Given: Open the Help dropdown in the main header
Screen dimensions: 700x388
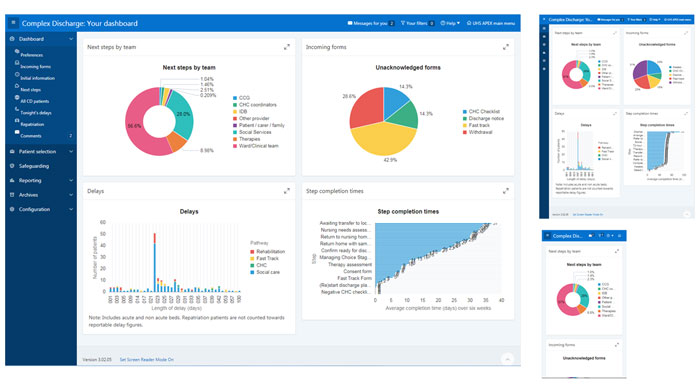Looking at the screenshot, I should 450,23.
